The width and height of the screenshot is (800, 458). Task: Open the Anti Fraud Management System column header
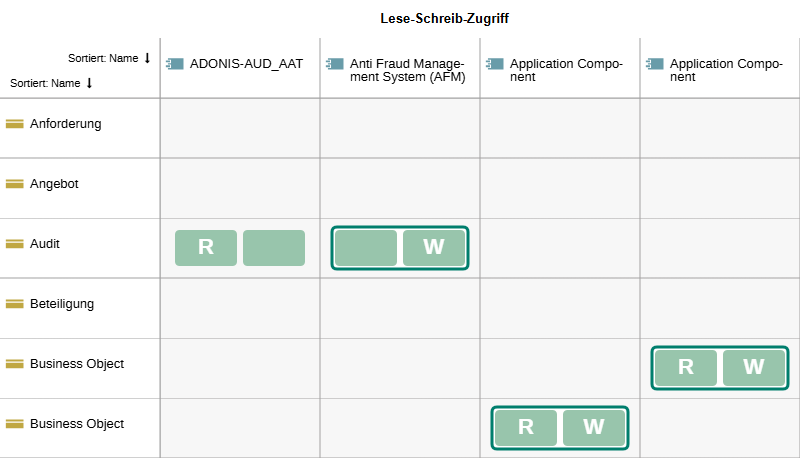tap(407, 70)
